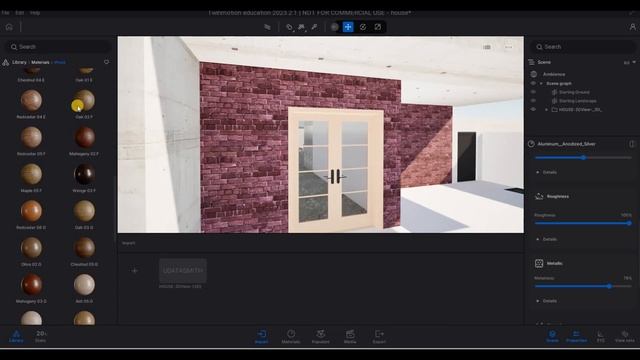640x360 pixels.
Task: Select the Move (translate) gizmo tool
Action: 348,27
